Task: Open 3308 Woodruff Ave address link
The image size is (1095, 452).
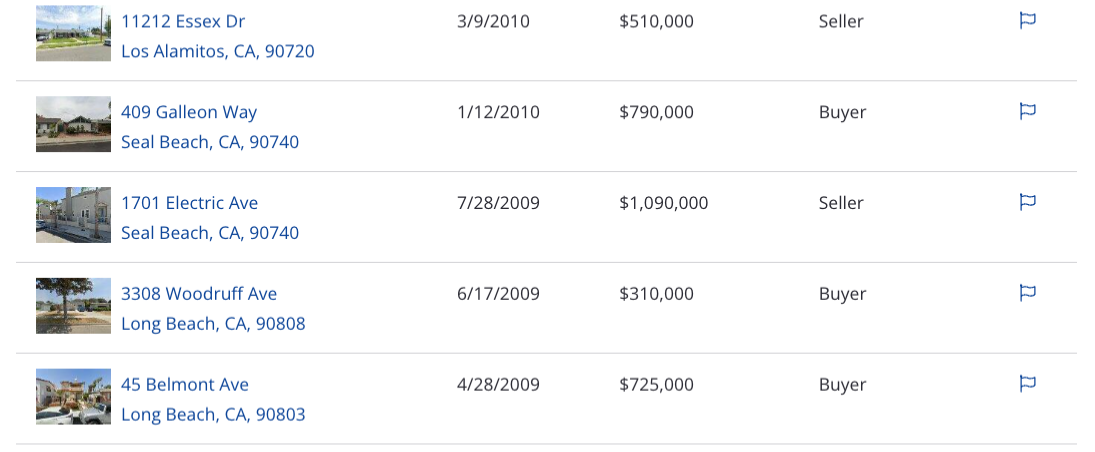Action: [199, 294]
